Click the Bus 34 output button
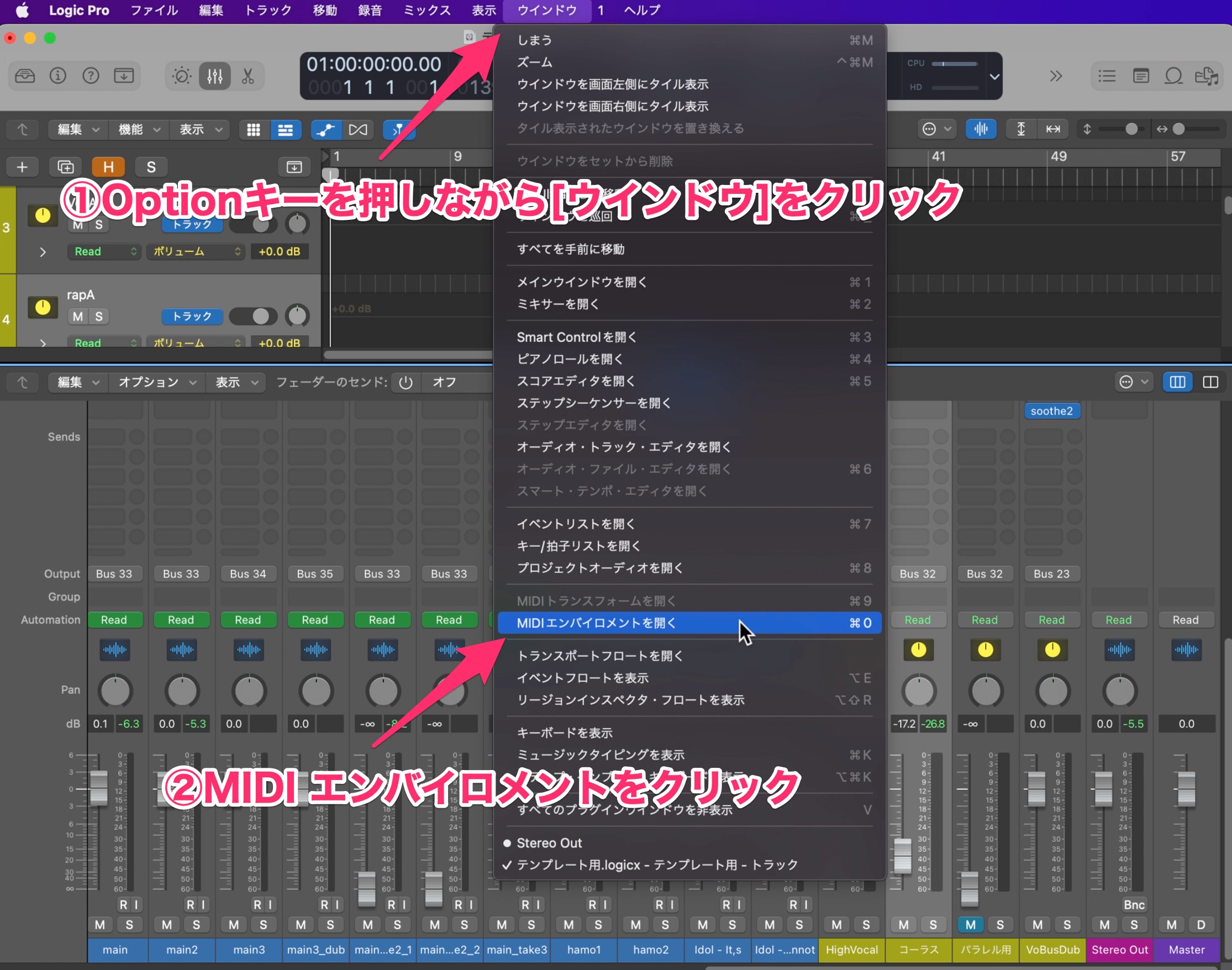This screenshot has height=970, width=1232. 248,573
